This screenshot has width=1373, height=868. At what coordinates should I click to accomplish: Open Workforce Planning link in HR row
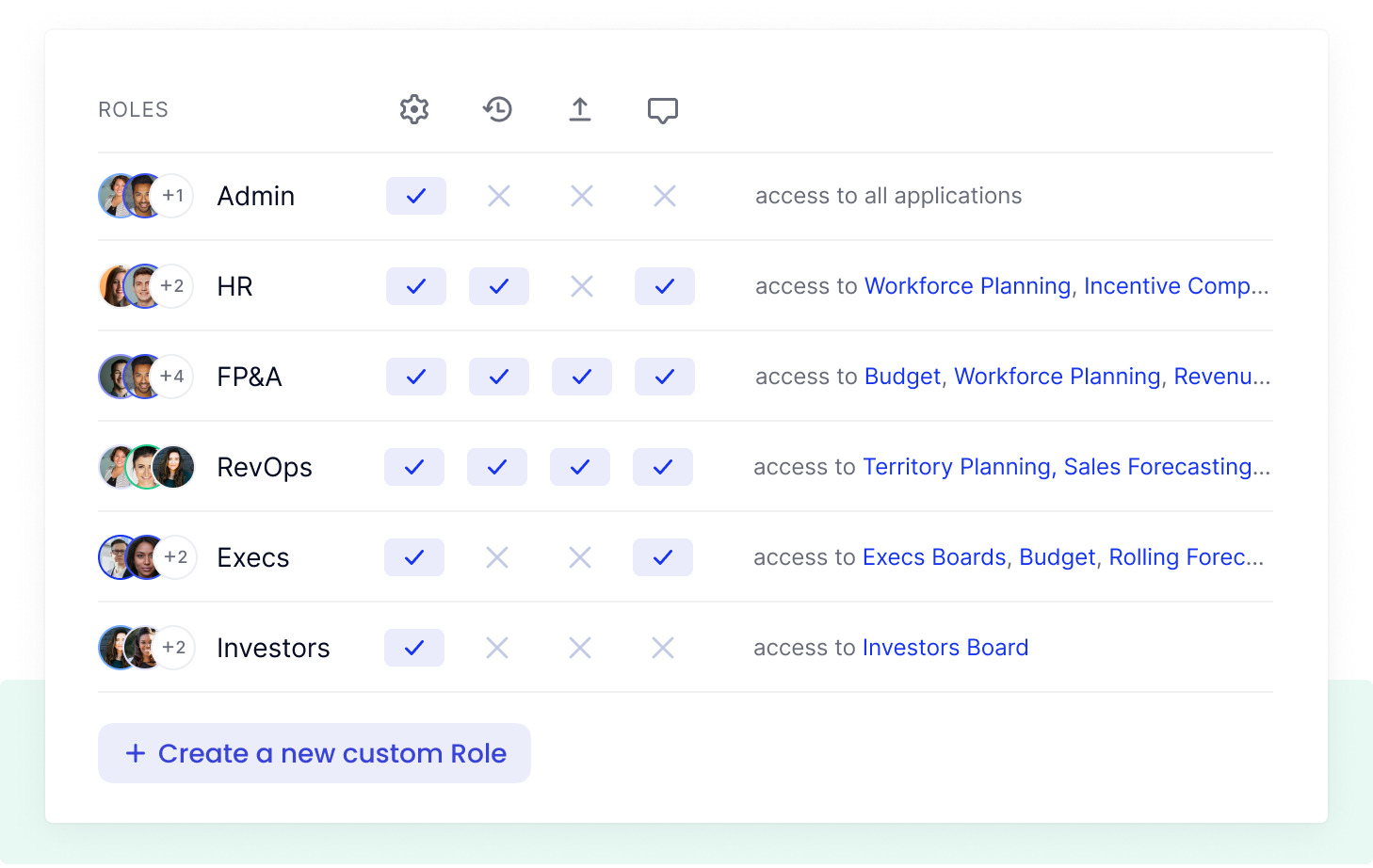tap(967, 286)
